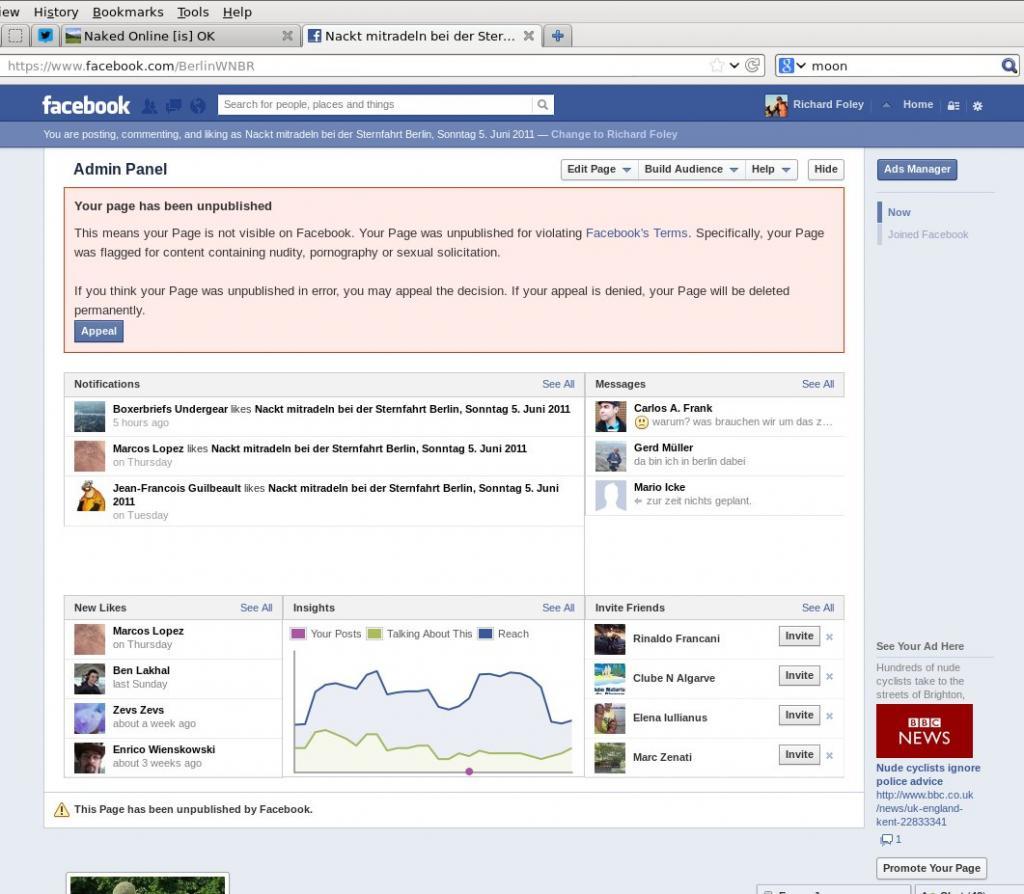Click Change to Richard Foley link
Viewport: 1024px width, 894px height.
pyautogui.click(x=614, y=134)
